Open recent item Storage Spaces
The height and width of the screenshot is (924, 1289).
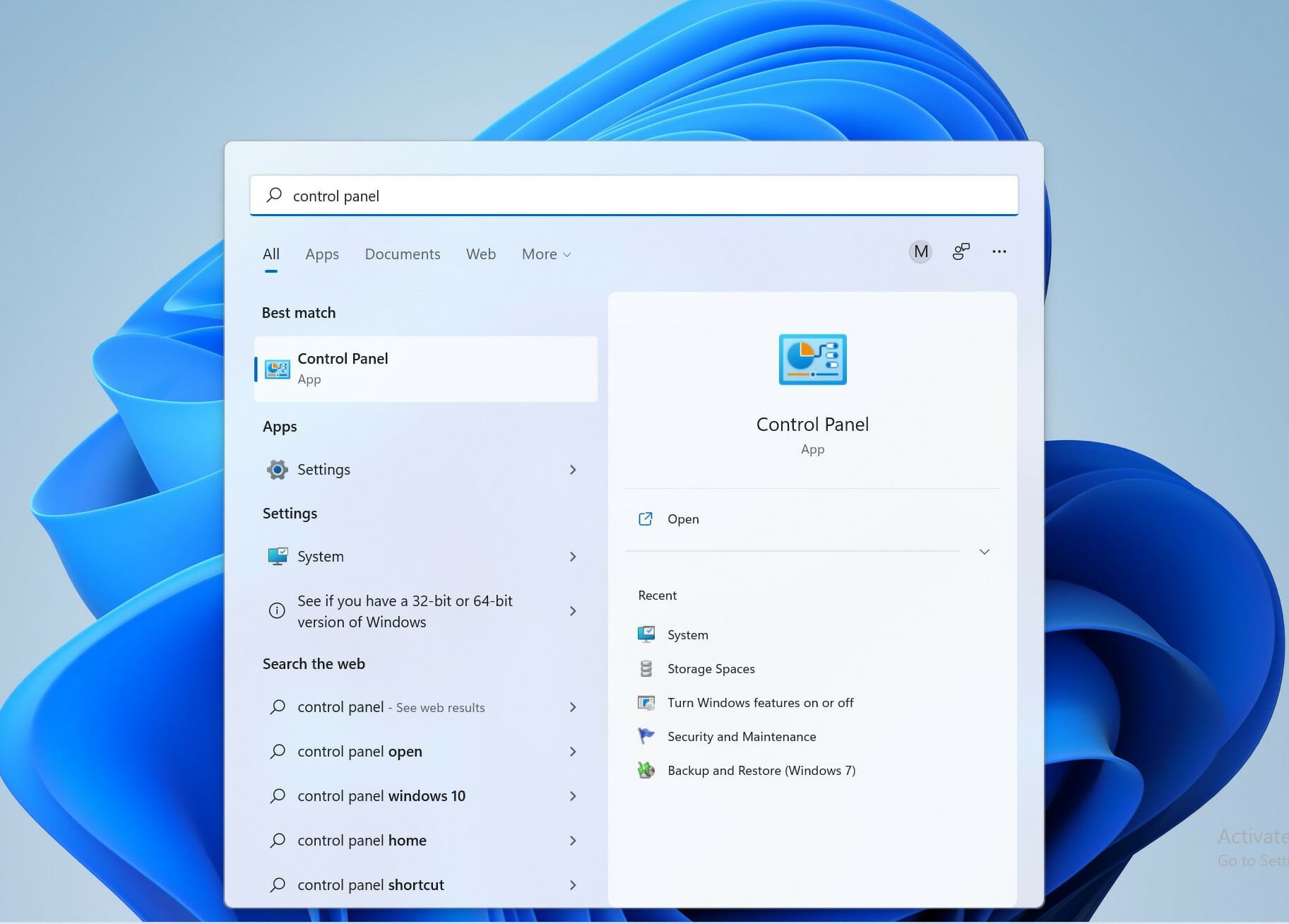tap(711, 668)
